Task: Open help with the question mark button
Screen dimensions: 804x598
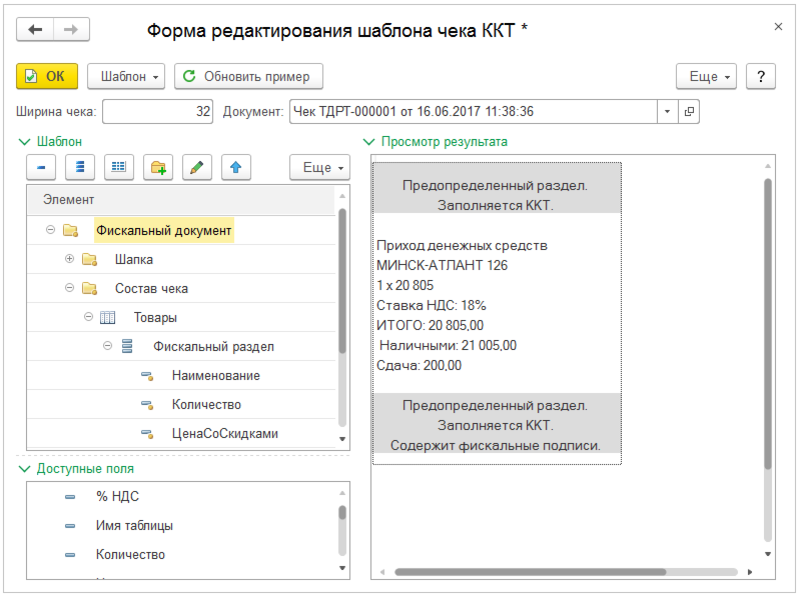Action: 761,76
